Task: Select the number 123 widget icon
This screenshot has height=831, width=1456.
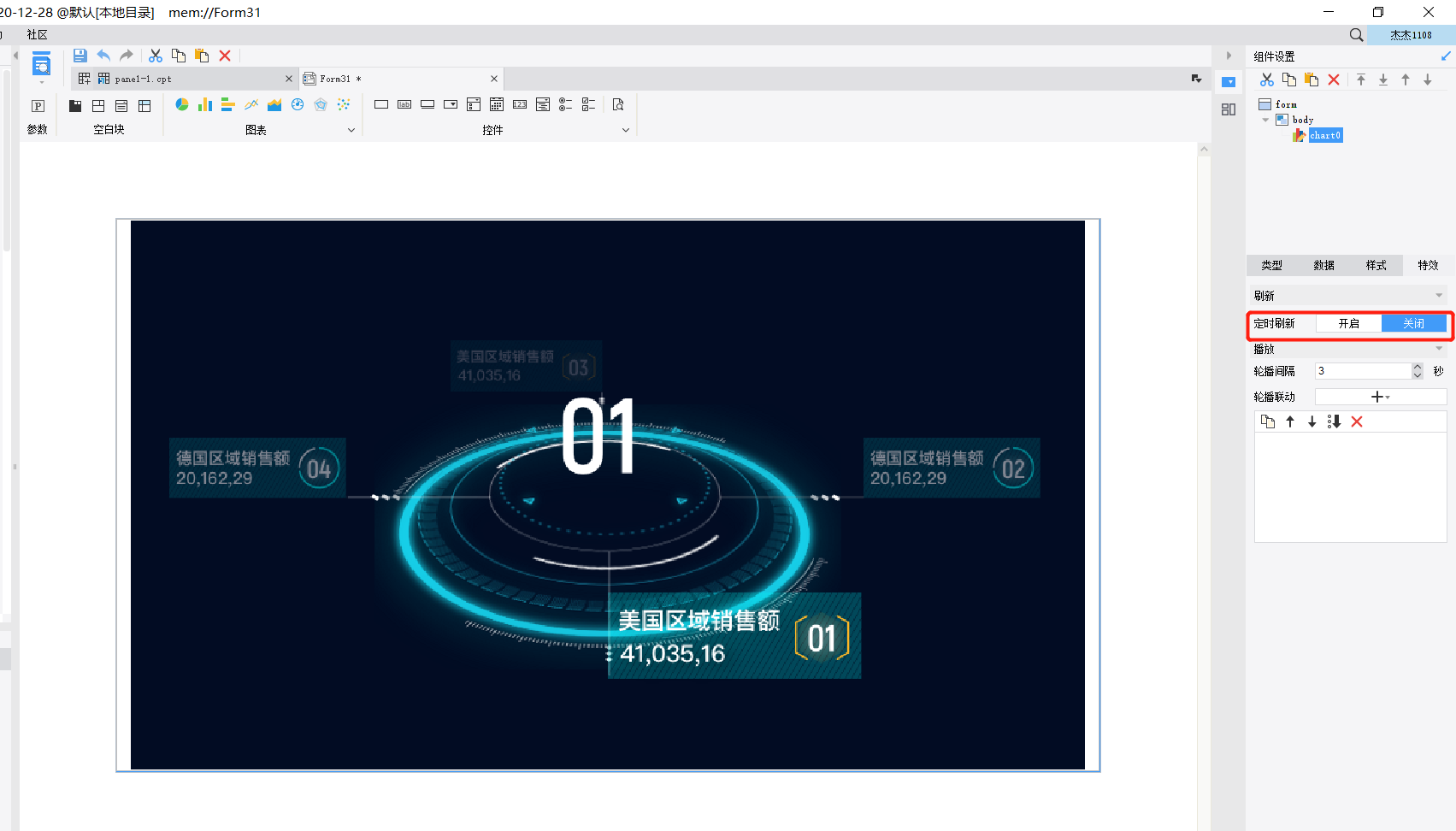Action: pos(520,104)
